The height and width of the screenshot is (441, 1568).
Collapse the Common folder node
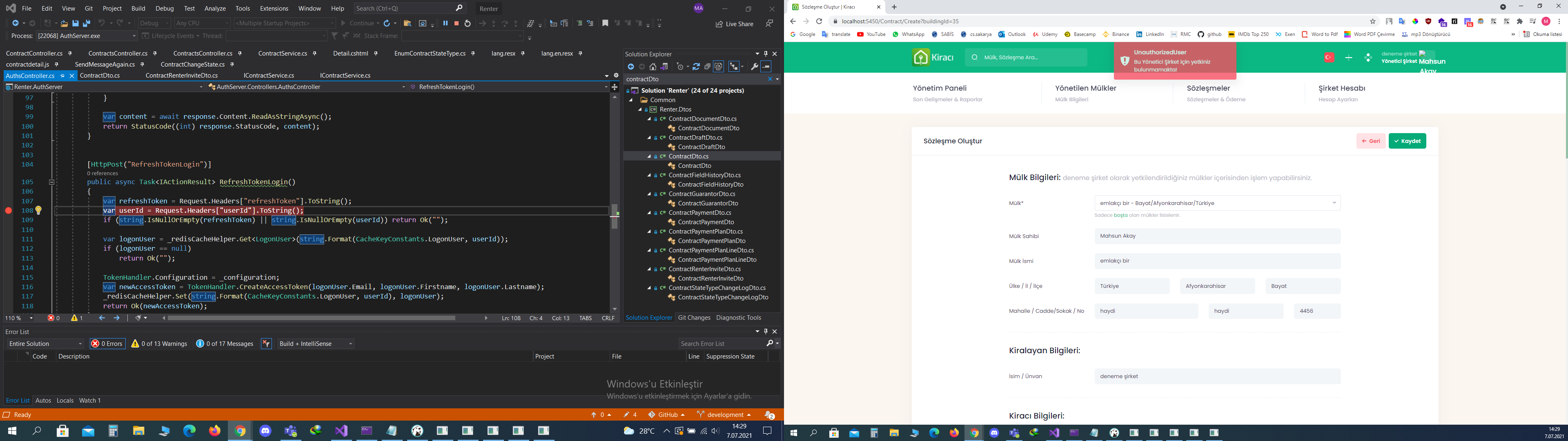pos(631,100)
